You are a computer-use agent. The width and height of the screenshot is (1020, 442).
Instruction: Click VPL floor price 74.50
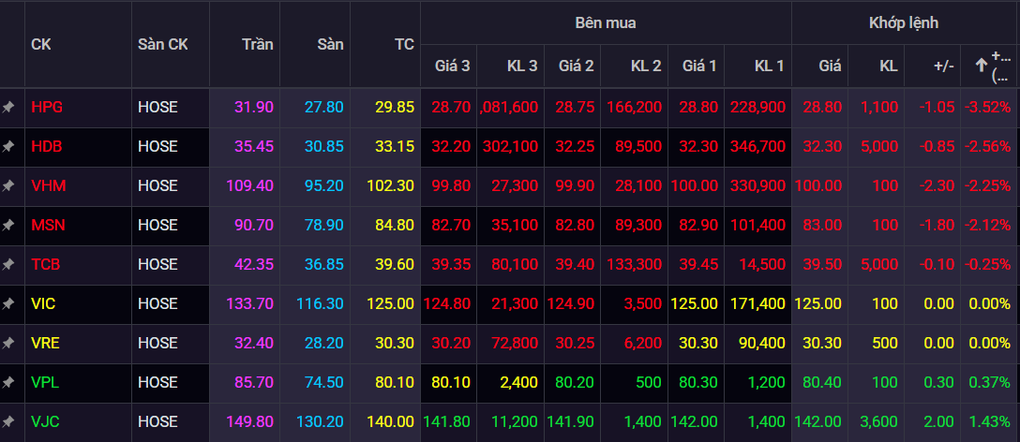tap(324, 382)
